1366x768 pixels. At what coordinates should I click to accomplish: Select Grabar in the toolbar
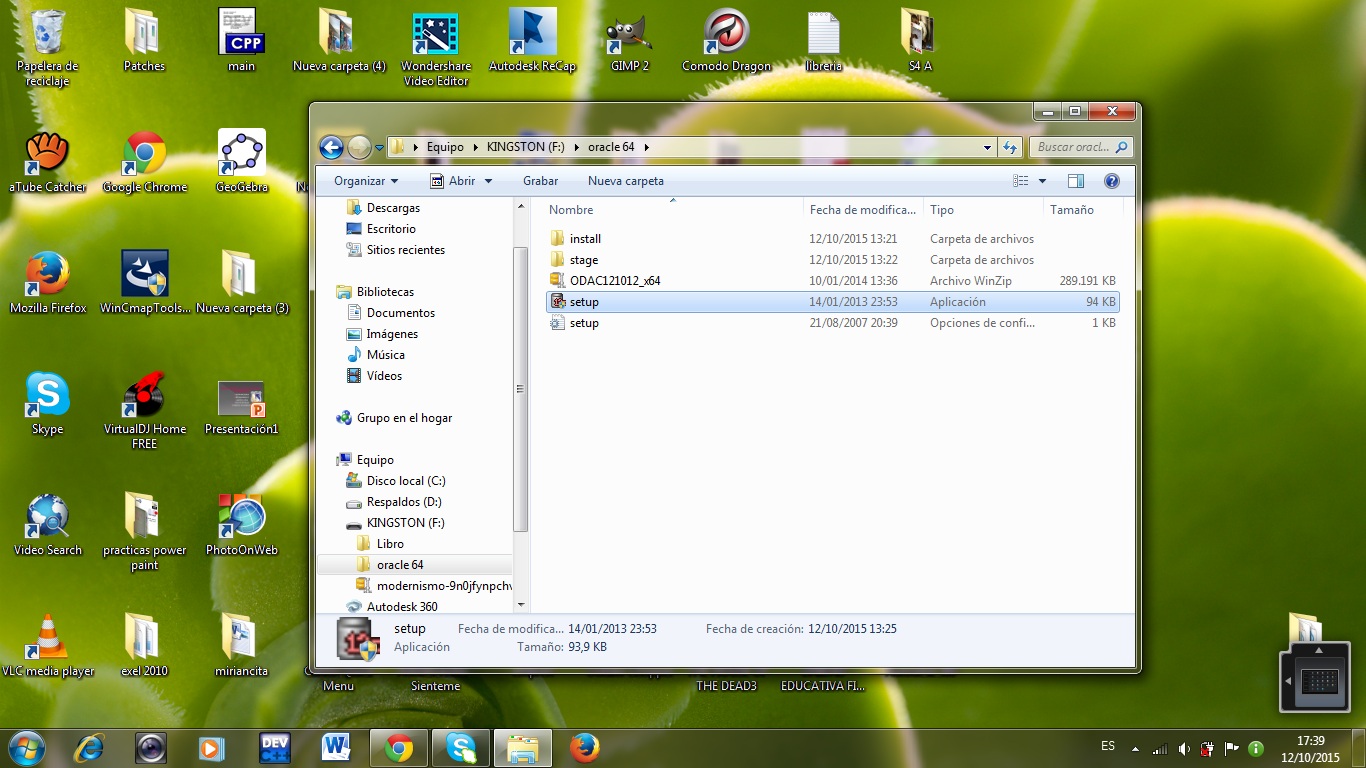tap(540, 181)
